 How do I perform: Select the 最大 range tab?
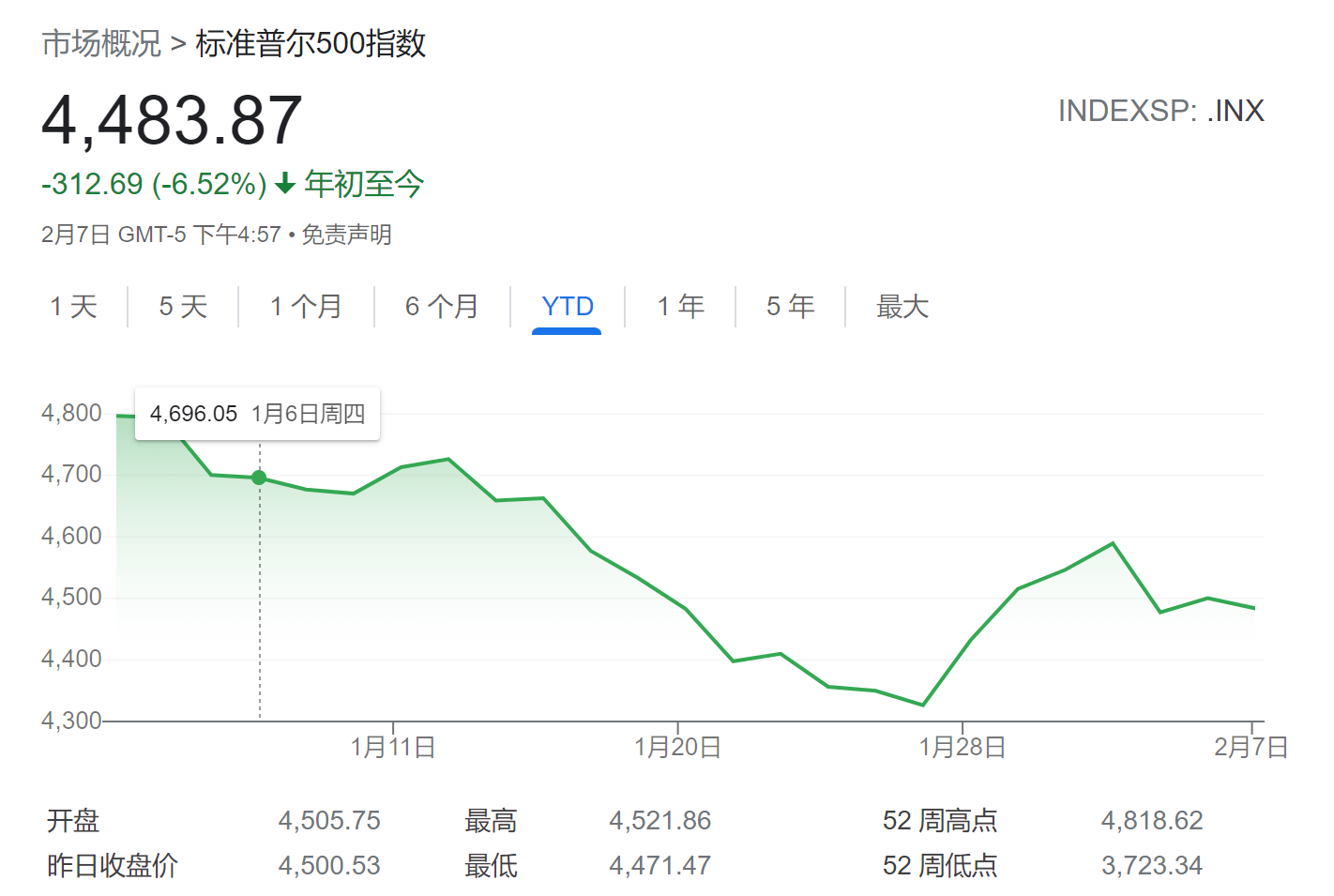902,306
